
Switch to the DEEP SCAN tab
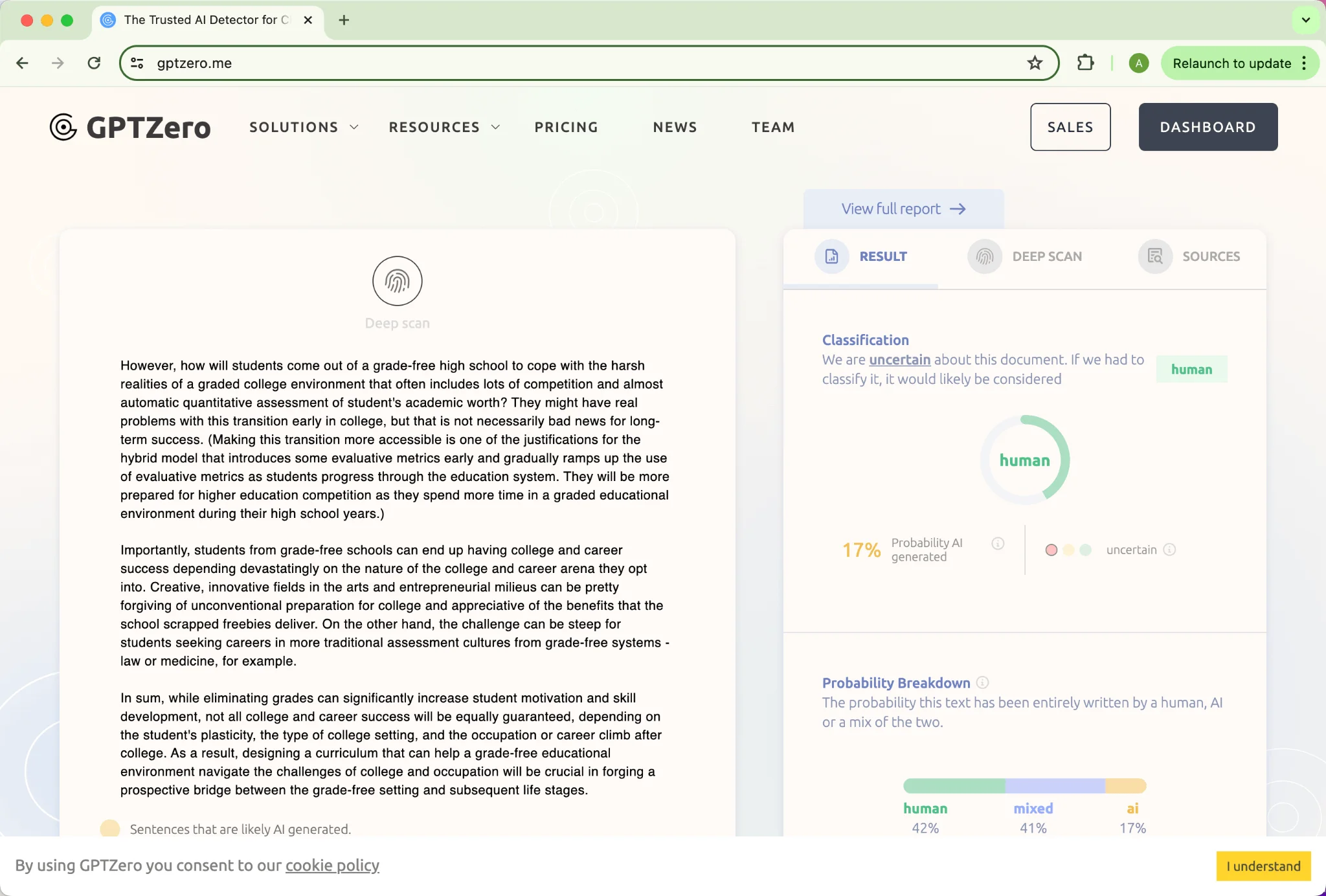tap(1025, 256)
